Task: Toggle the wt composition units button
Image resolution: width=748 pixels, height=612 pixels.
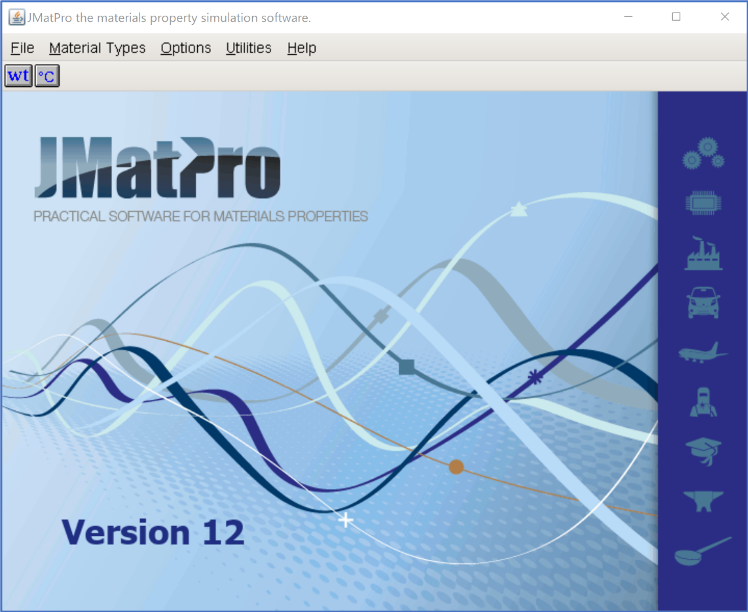Action: [x=19, y=75]
